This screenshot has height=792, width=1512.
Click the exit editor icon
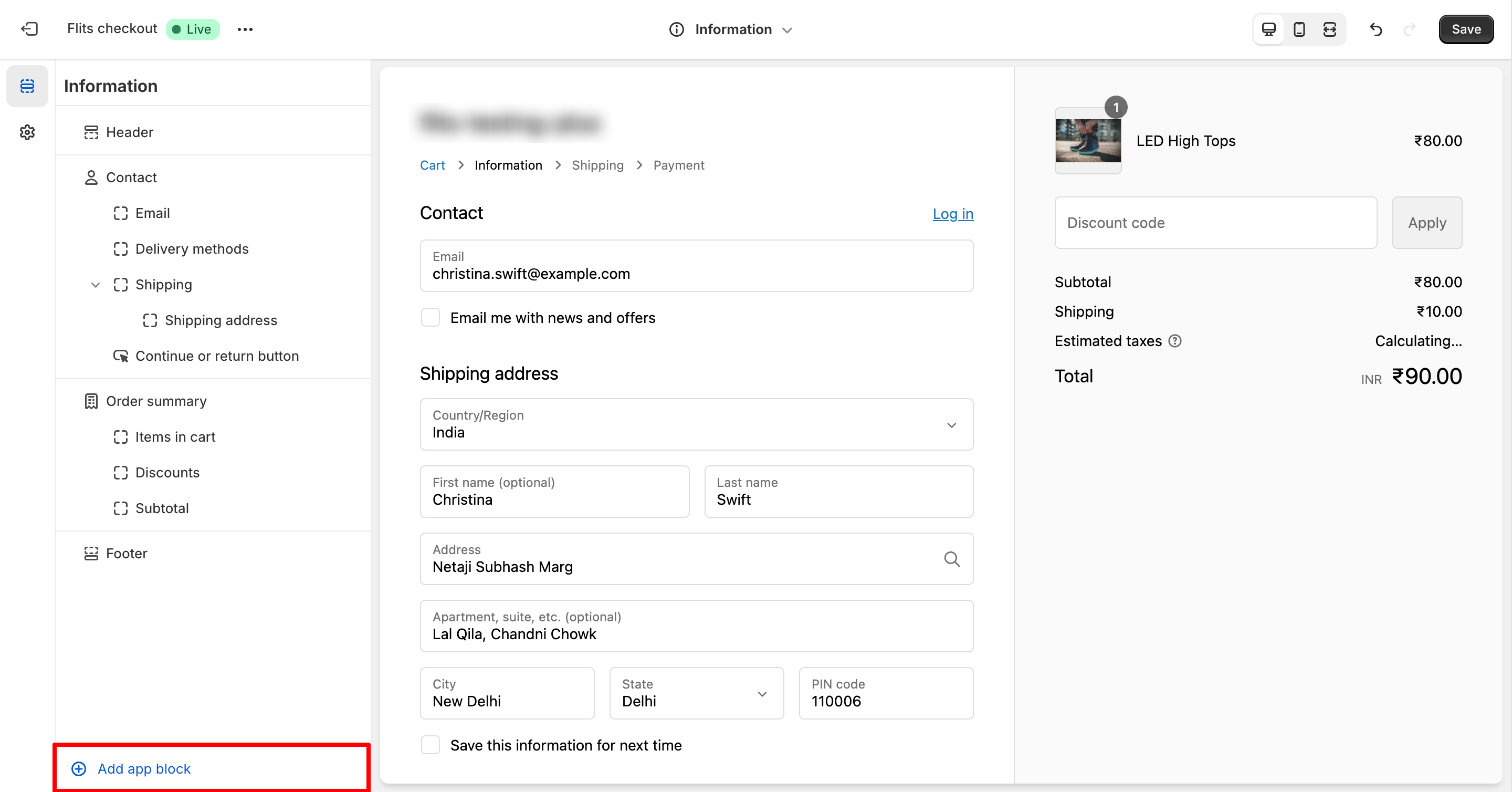tap(29, 29)
